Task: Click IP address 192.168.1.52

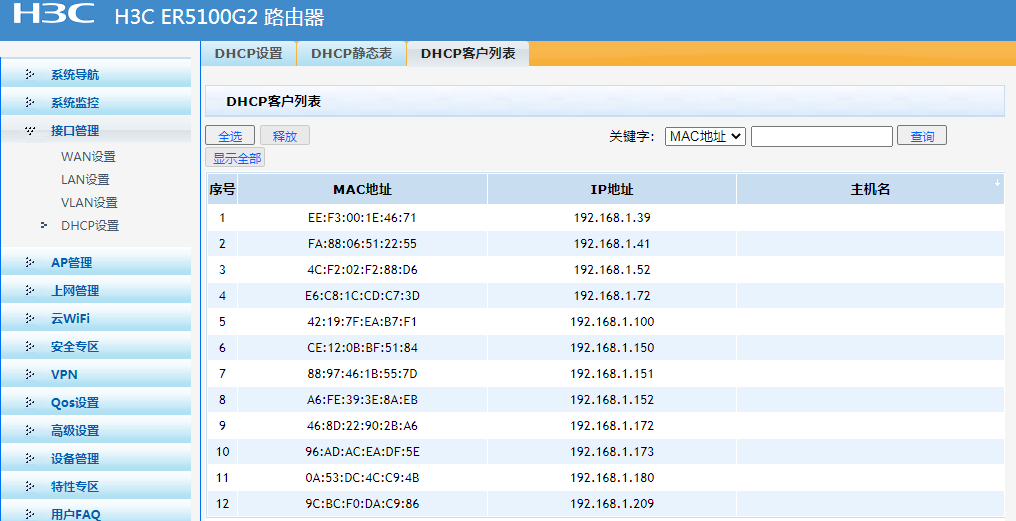Action: (x=612, y=270)
